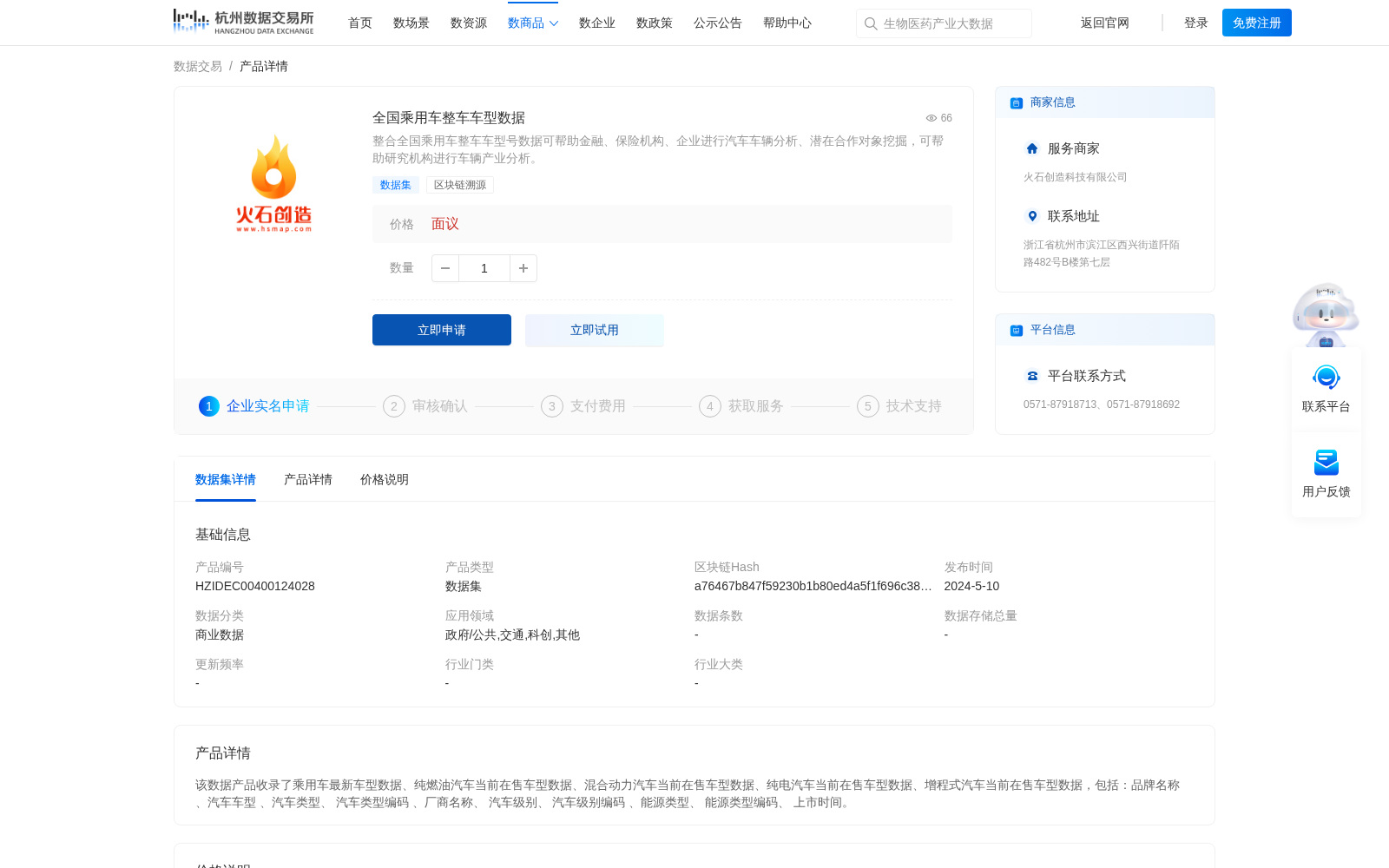Screen dimensions: 1389x868
Task: Click 火石创造科技有限公司 merchant name
Action: pos(1076,177)
